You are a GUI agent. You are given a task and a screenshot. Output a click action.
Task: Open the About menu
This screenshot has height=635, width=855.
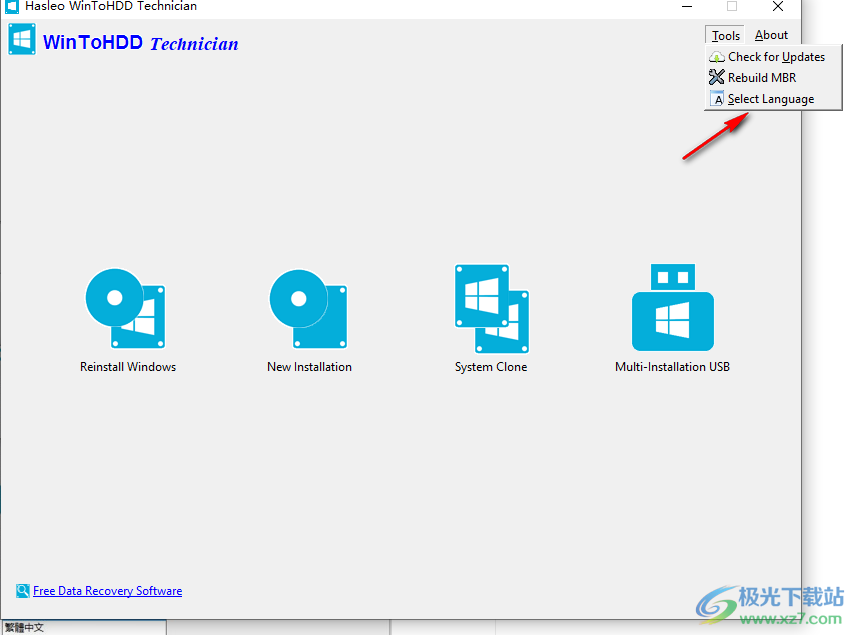(x=771, y=35)
